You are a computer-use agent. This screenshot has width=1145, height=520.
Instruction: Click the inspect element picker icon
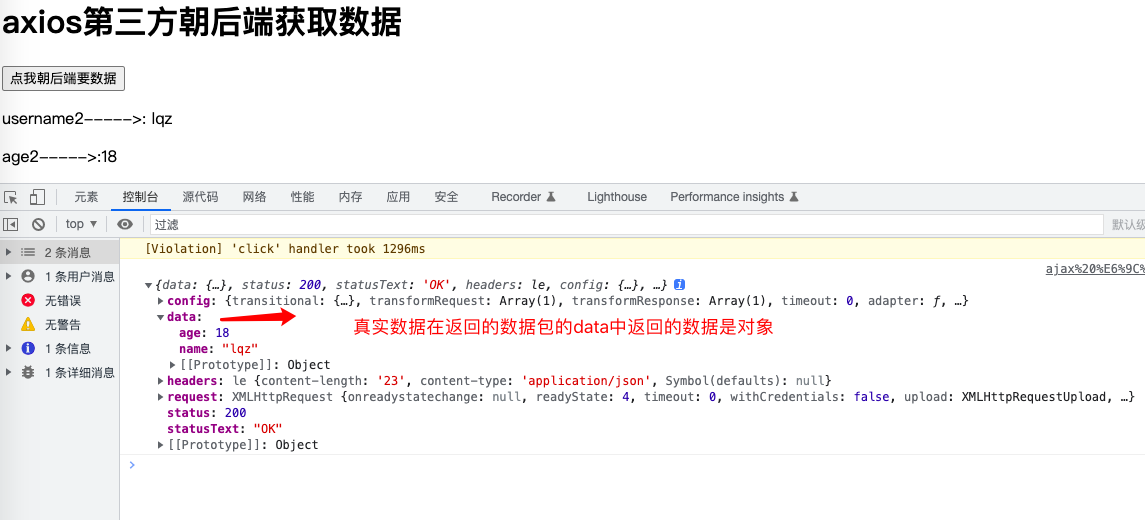(x=11, y=197)
